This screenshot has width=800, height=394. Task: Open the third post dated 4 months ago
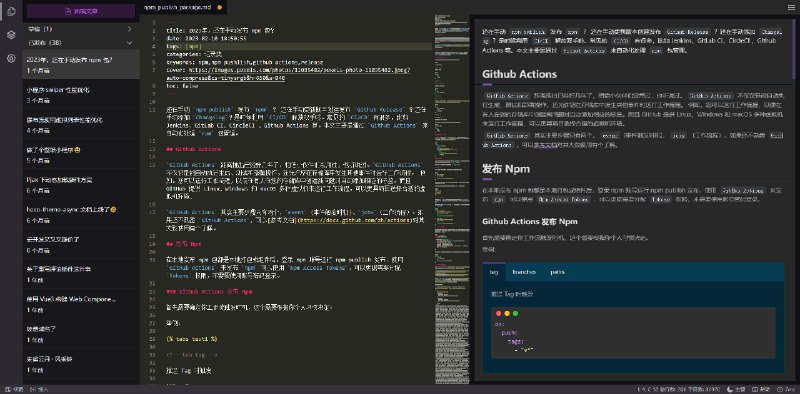click(81, 125)
